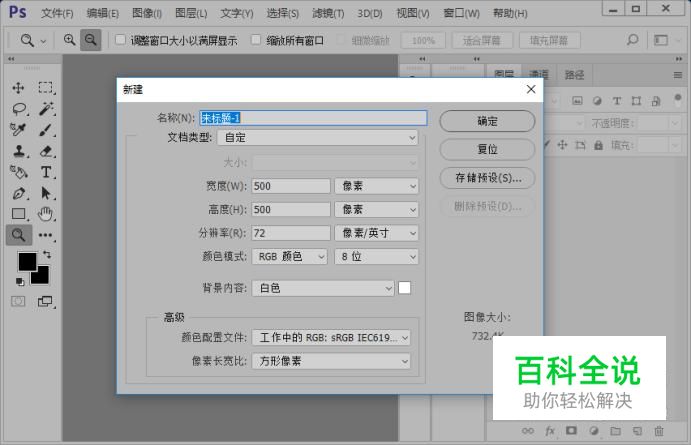
Task: Click the width input field
Action: click(x=291, y=186)
